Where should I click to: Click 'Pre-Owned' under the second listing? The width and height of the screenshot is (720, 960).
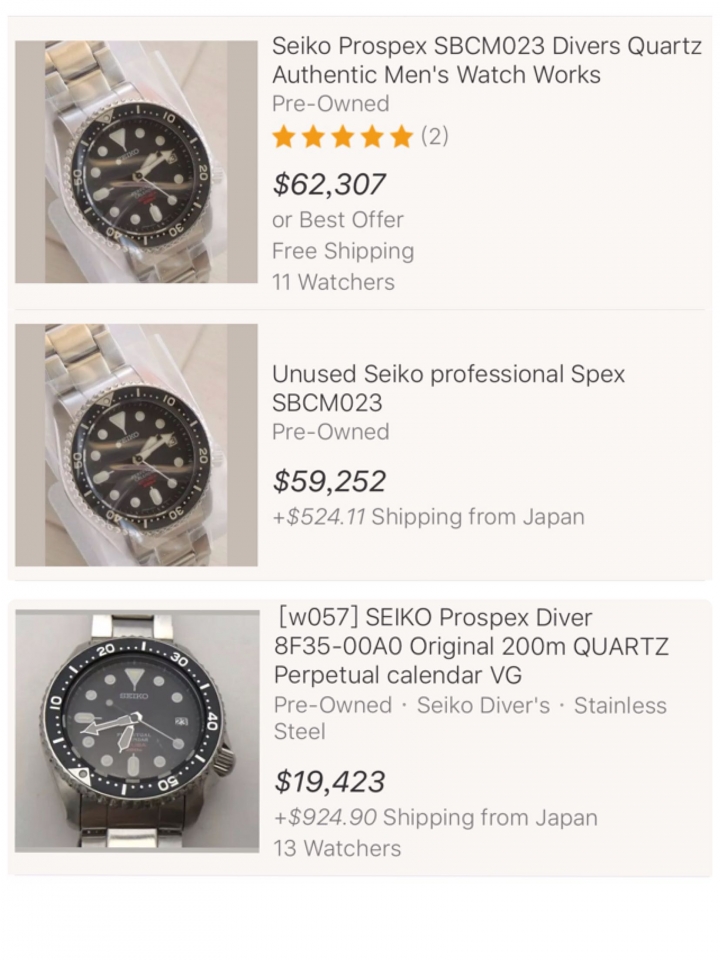click(331, 432)
